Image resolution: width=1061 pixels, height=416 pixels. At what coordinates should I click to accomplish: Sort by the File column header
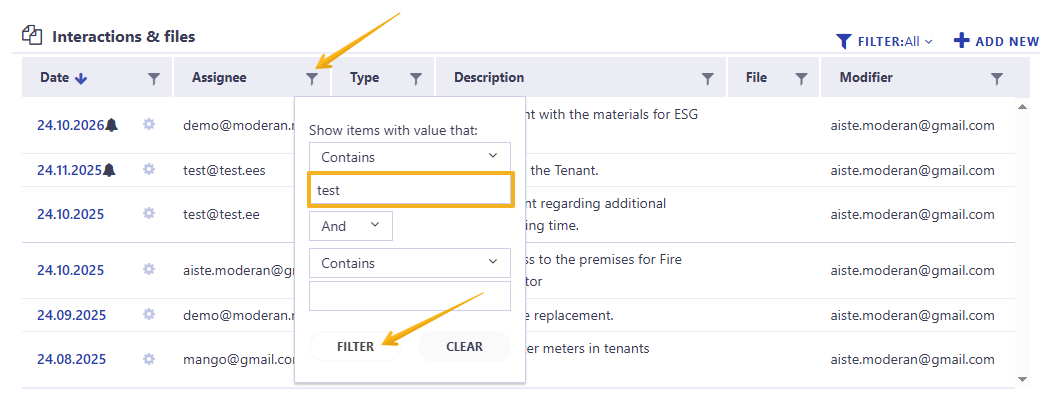(x=757, y=78)
